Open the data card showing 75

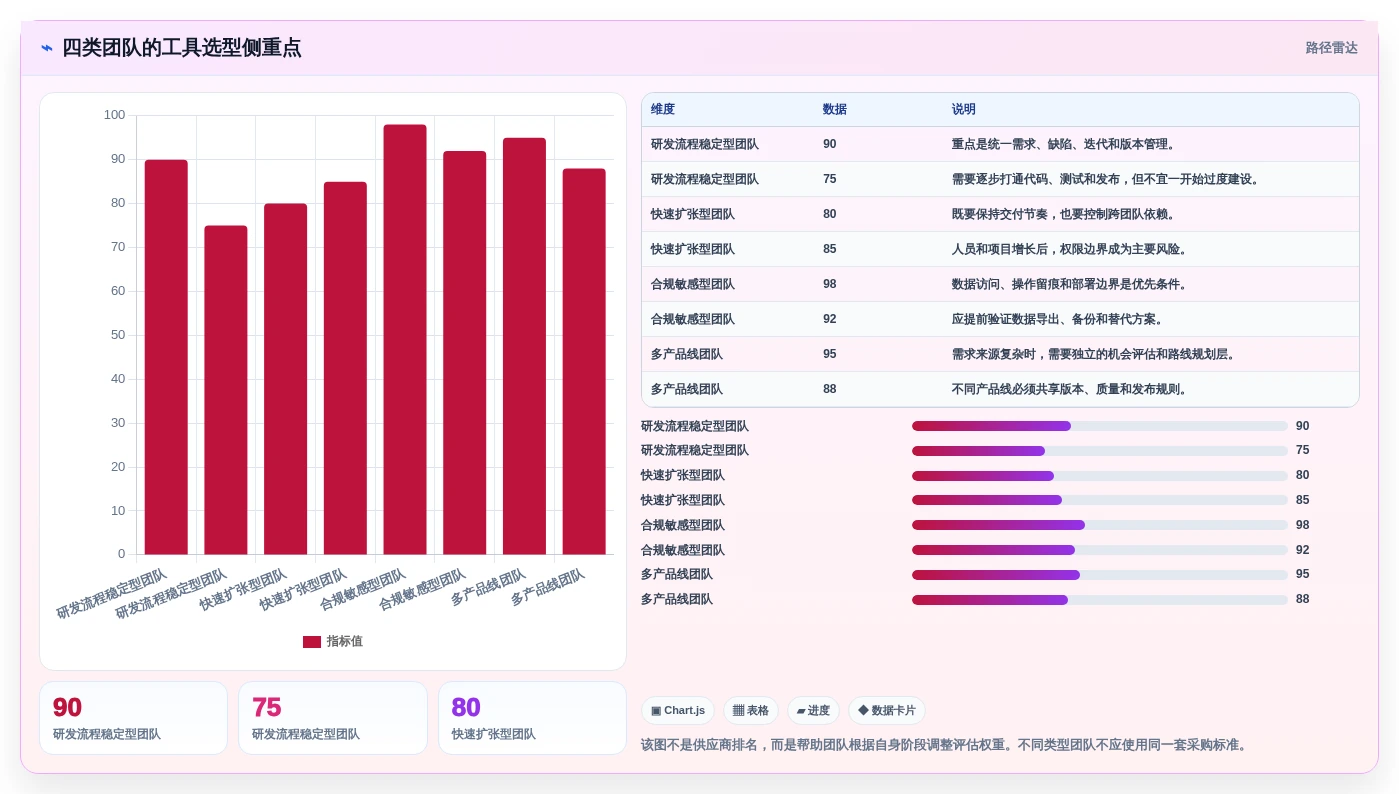(333, 718)
